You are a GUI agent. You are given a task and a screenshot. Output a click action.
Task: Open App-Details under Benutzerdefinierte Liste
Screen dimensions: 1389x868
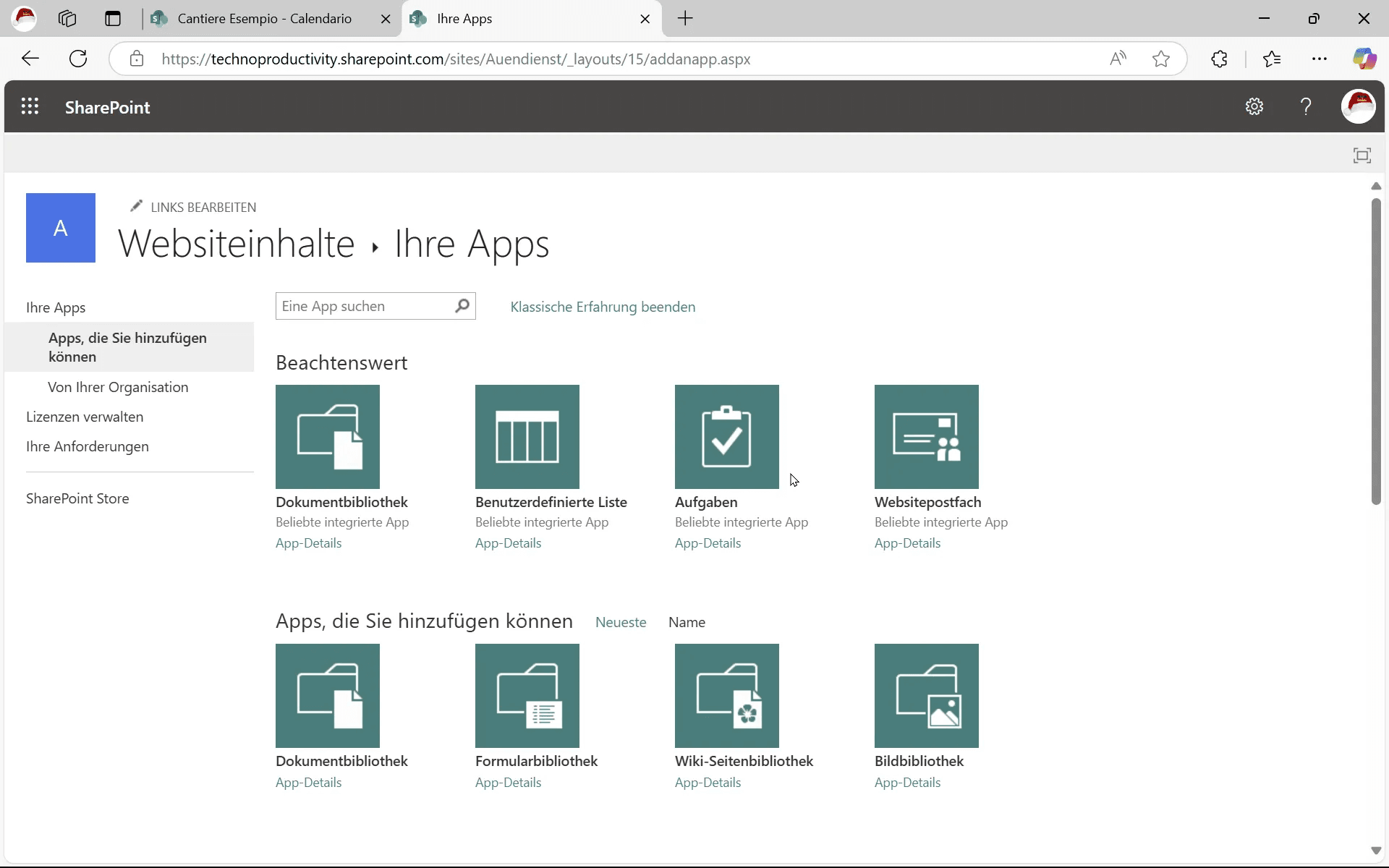(508, 543)
